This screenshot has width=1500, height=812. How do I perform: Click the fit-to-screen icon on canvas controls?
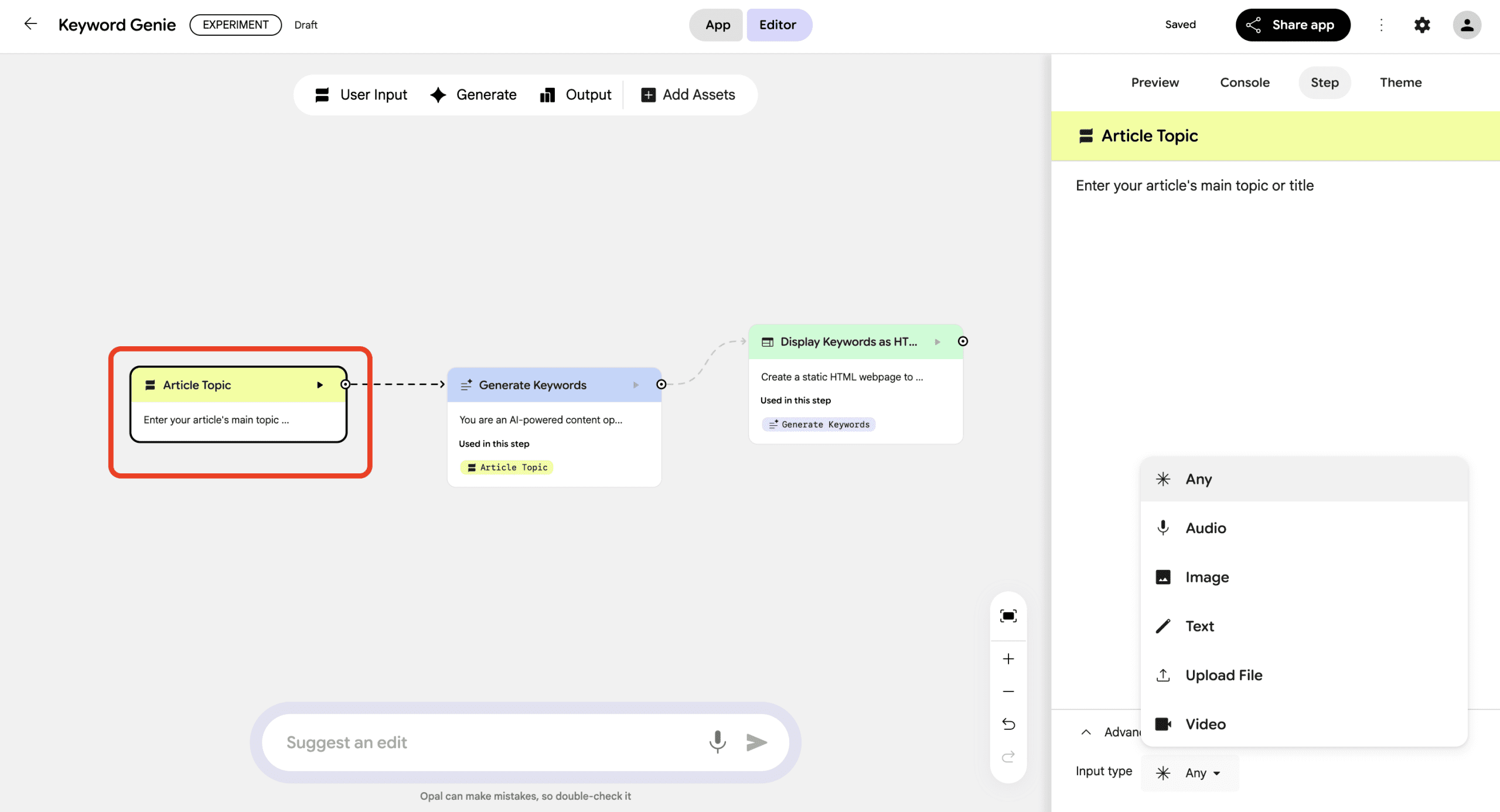click(1008, 616)
